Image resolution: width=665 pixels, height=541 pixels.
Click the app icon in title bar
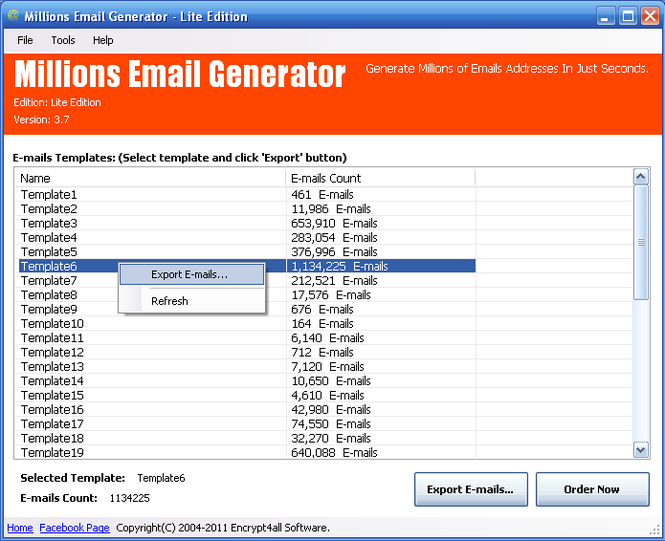(13, 16)
